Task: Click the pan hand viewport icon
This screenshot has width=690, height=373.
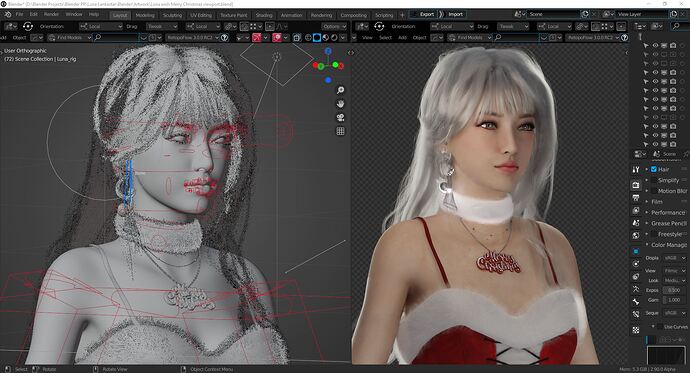Action: point(340,104)
